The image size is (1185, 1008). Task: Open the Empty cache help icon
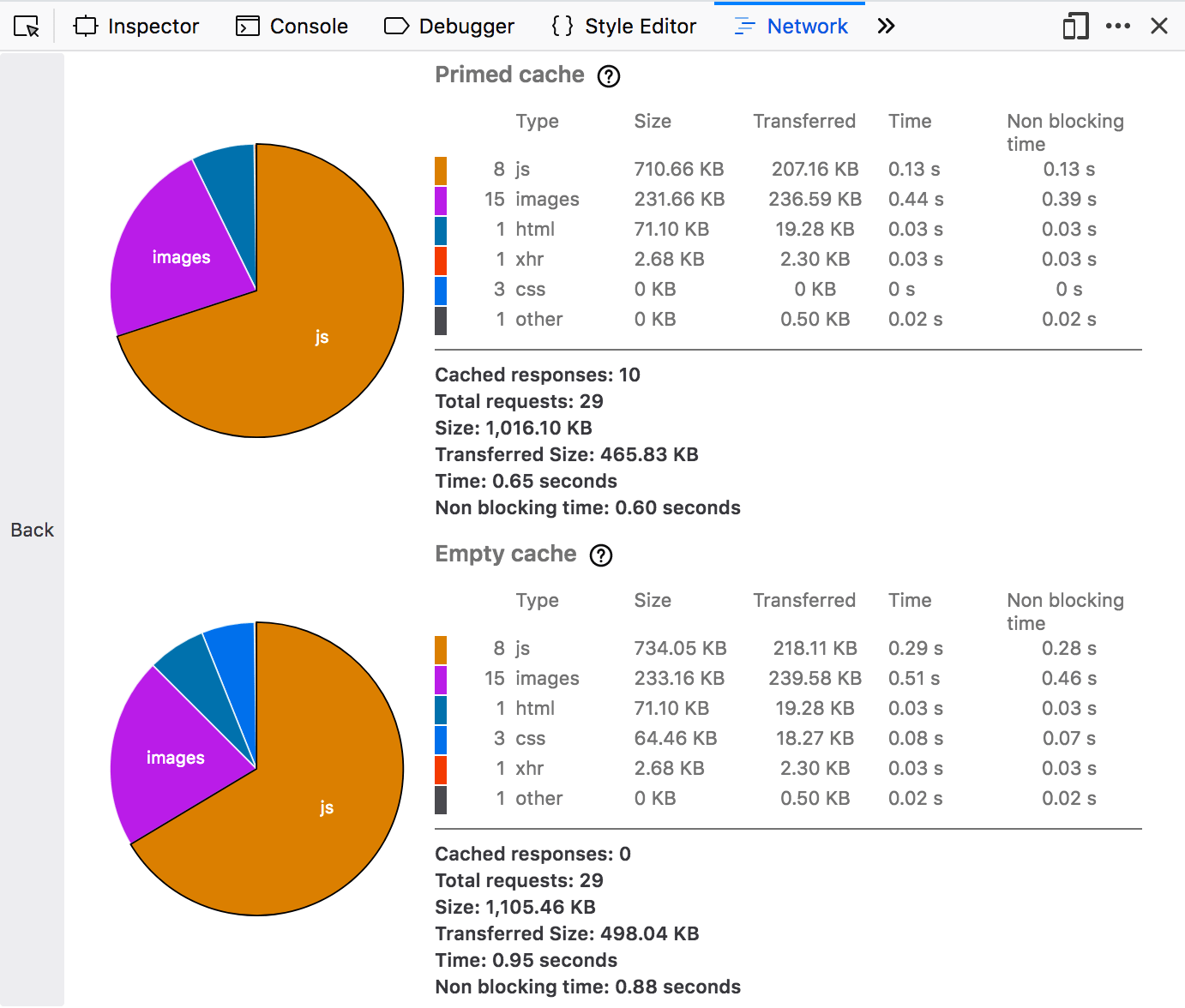point(601,555)
